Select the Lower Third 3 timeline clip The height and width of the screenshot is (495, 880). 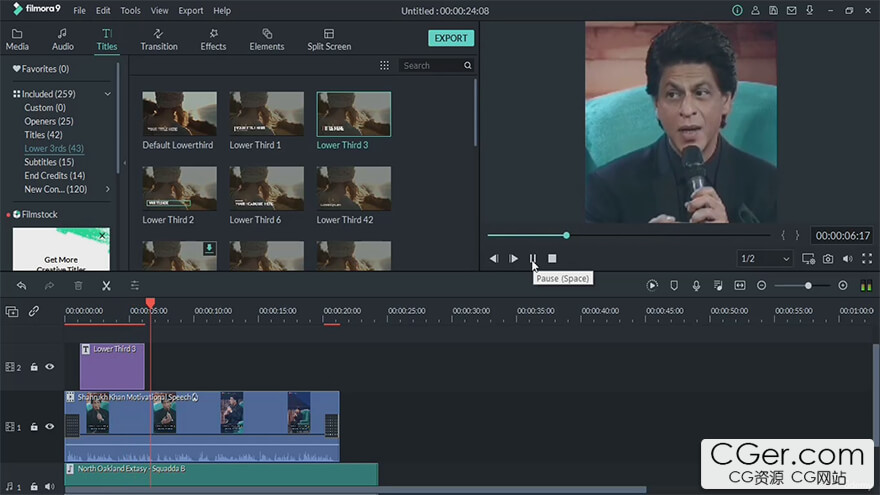pos(112,366)
